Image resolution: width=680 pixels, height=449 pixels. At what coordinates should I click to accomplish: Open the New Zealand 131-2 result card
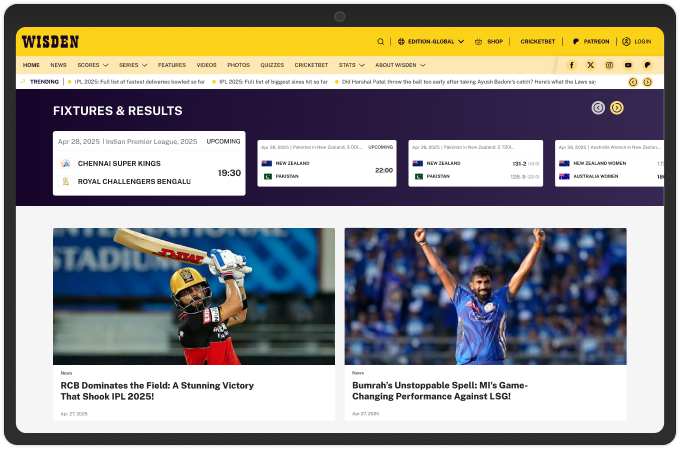click(476, 163)
